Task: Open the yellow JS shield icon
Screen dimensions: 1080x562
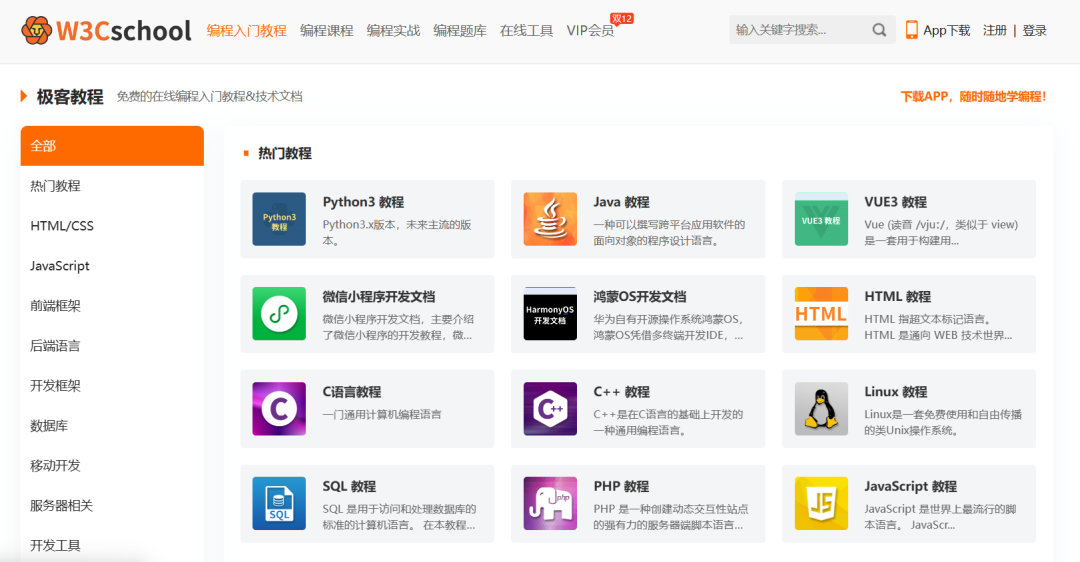Action: point(821,503)
